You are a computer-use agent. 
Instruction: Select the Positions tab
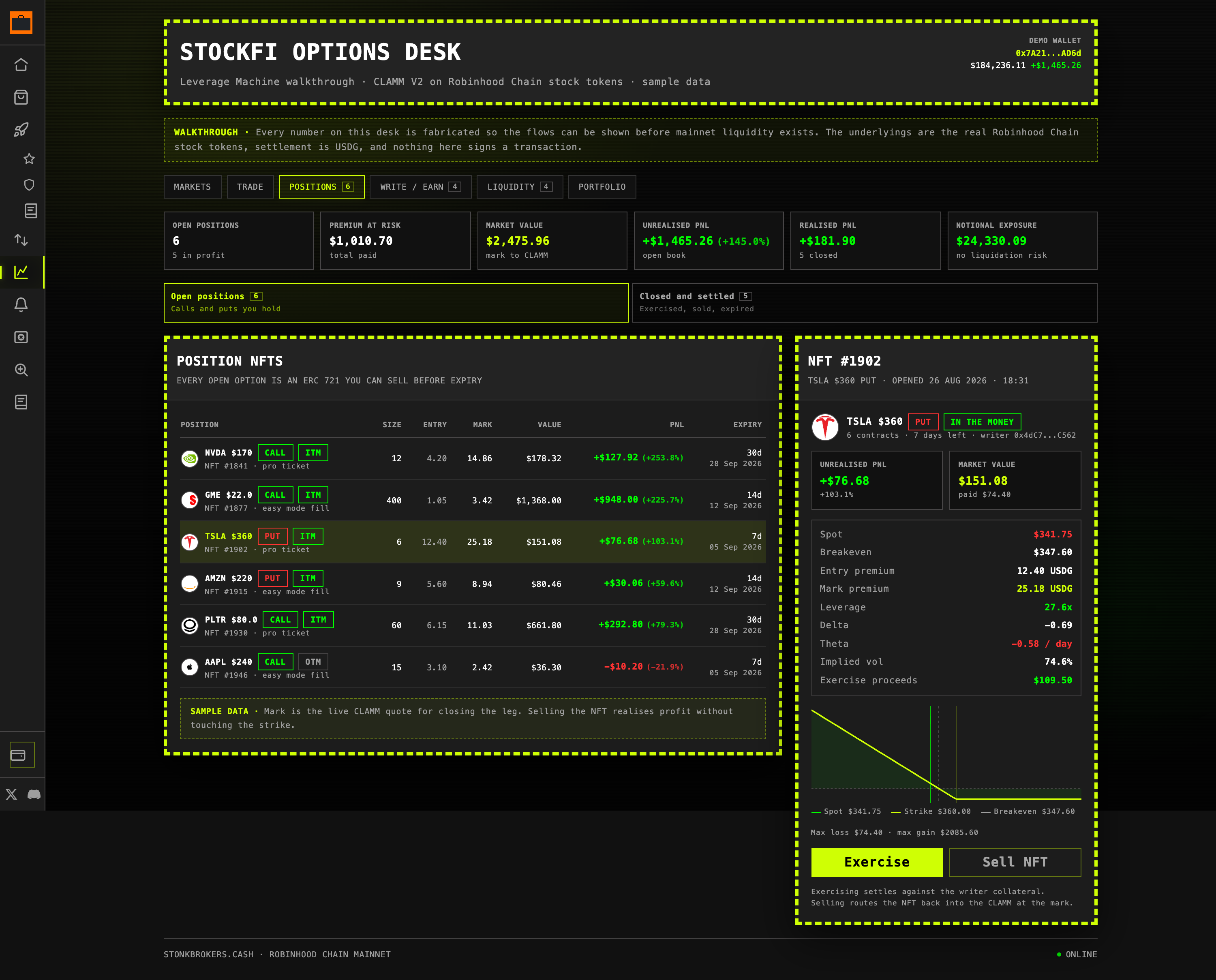[322, 187]
